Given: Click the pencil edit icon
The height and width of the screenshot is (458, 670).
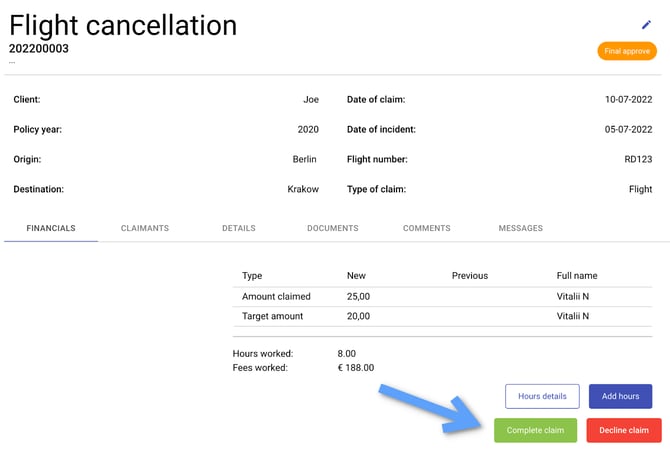Looking at the screenshot, I should click(646, 24).
